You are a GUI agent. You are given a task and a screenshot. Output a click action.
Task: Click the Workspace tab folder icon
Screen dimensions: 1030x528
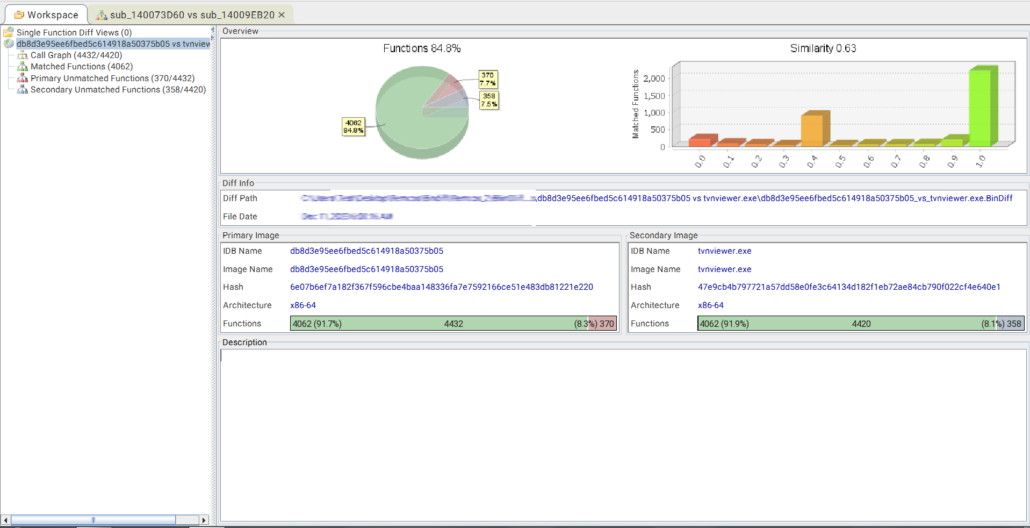19,15
